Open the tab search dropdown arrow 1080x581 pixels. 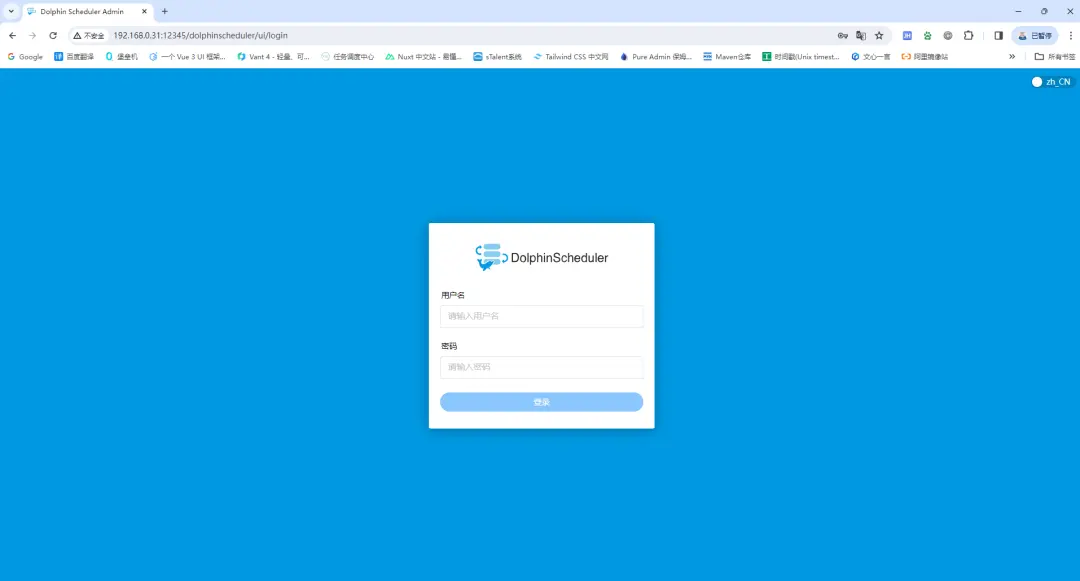[x=11, y=12]
